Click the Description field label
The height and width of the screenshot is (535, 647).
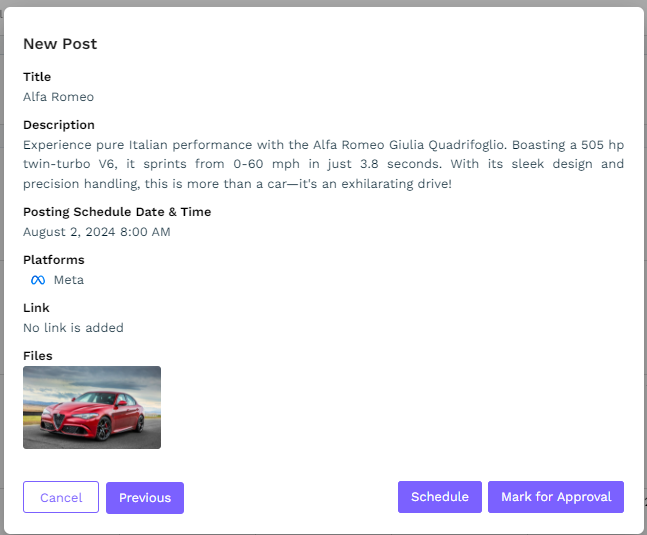pyautogui.click(x=59, y=125)
